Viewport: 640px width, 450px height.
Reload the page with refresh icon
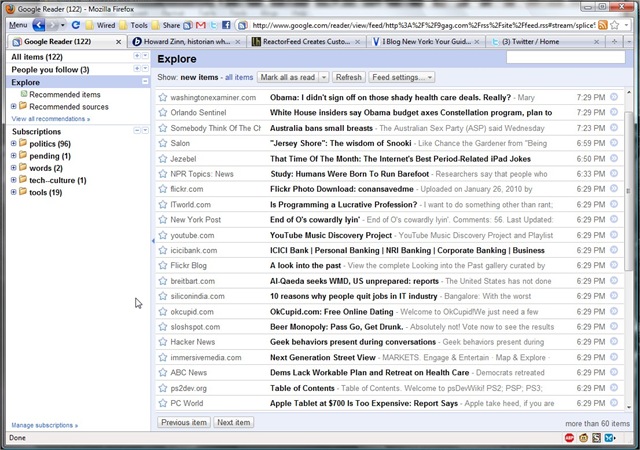click(76, 25)
